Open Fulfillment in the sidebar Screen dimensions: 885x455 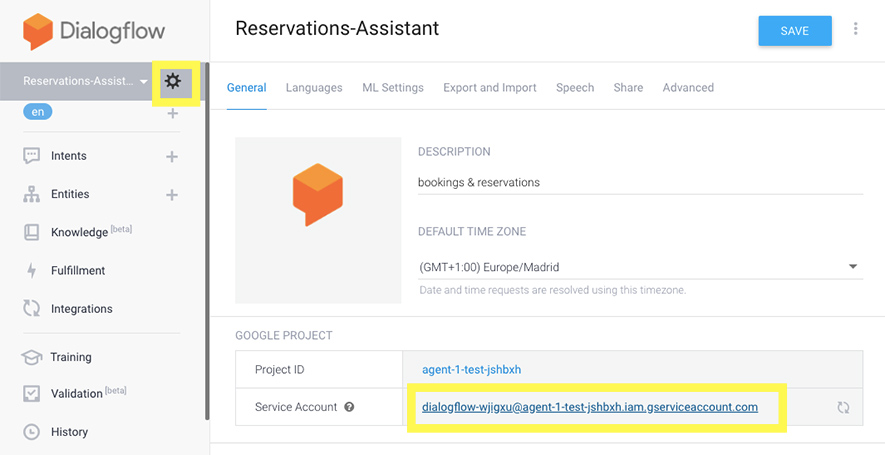point(78,271)
